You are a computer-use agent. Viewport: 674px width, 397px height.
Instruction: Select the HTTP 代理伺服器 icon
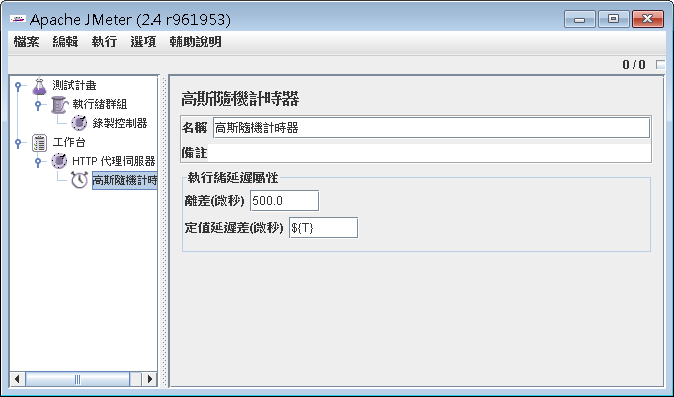coord(59,161)
